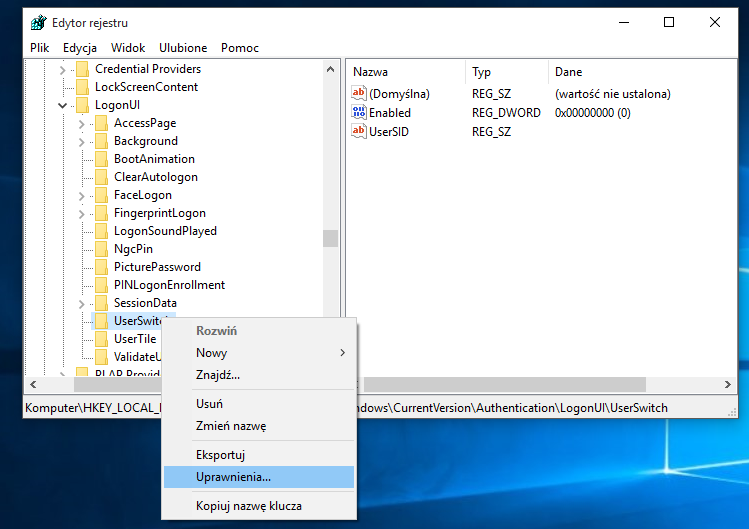Open the Edycja menu
This screenshot has width=749, height=529.
80,48
